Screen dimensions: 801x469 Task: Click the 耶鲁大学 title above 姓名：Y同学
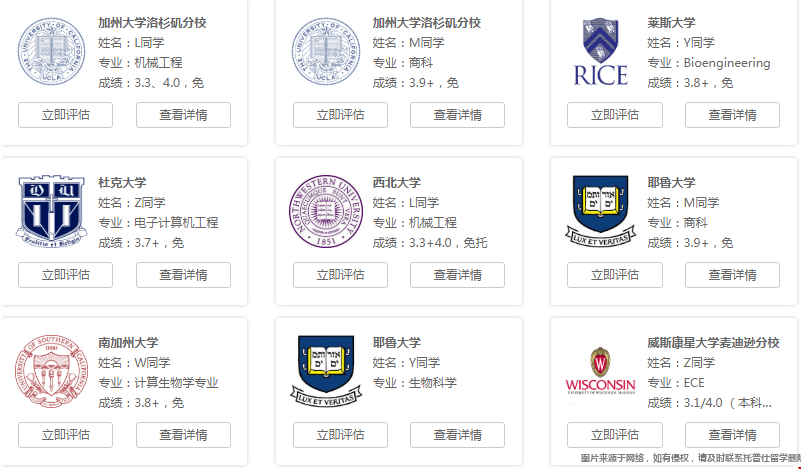396,343
